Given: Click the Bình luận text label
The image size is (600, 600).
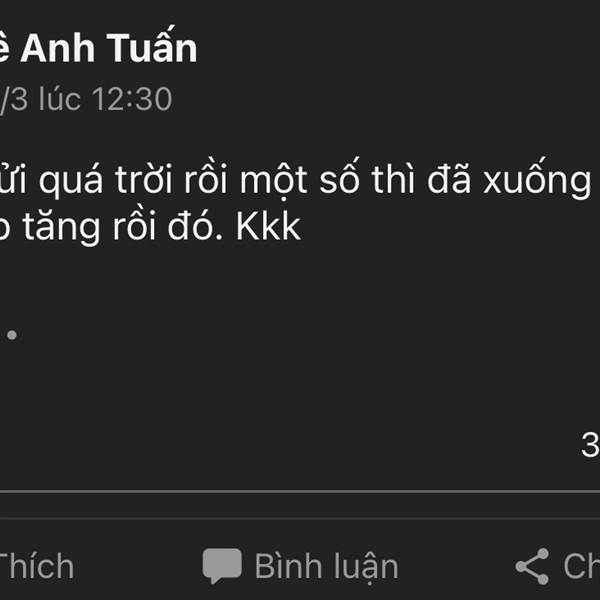Looking at the screenshot, I should tap(326, 567).
